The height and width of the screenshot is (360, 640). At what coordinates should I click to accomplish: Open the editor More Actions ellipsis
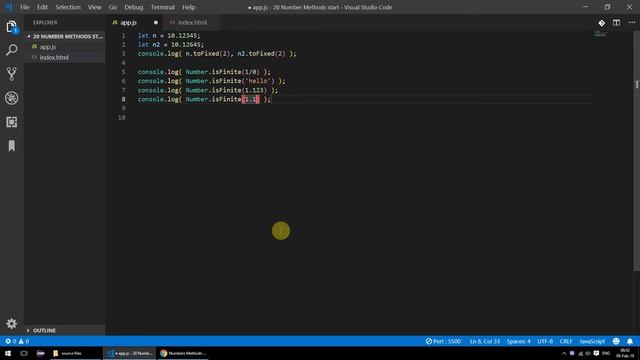[631, 23]
